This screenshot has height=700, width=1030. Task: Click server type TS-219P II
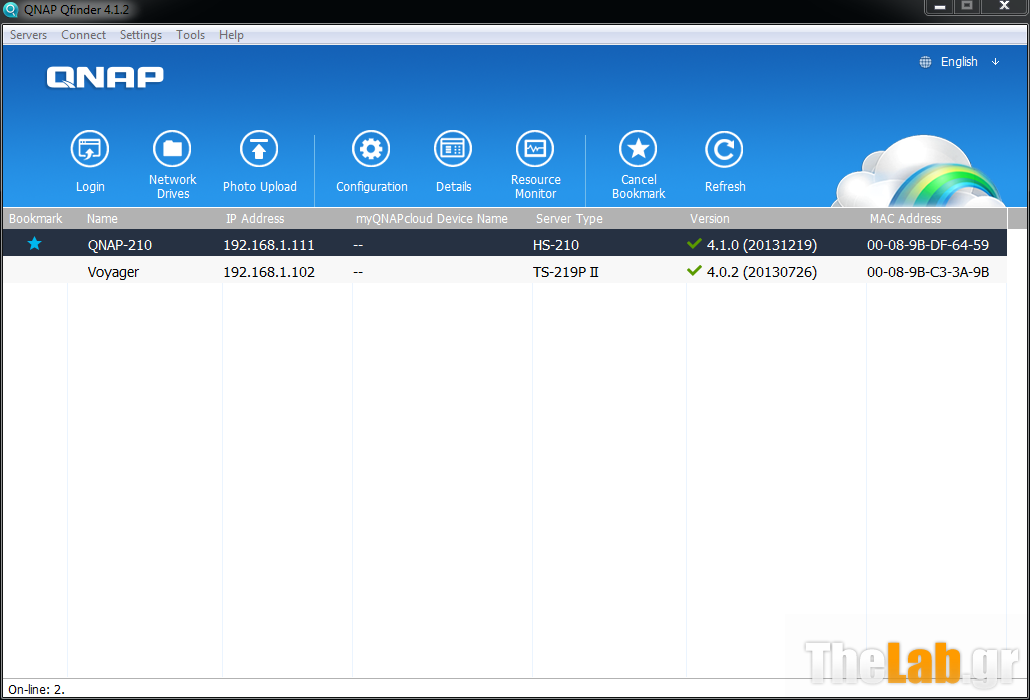(x=566, y=272)
